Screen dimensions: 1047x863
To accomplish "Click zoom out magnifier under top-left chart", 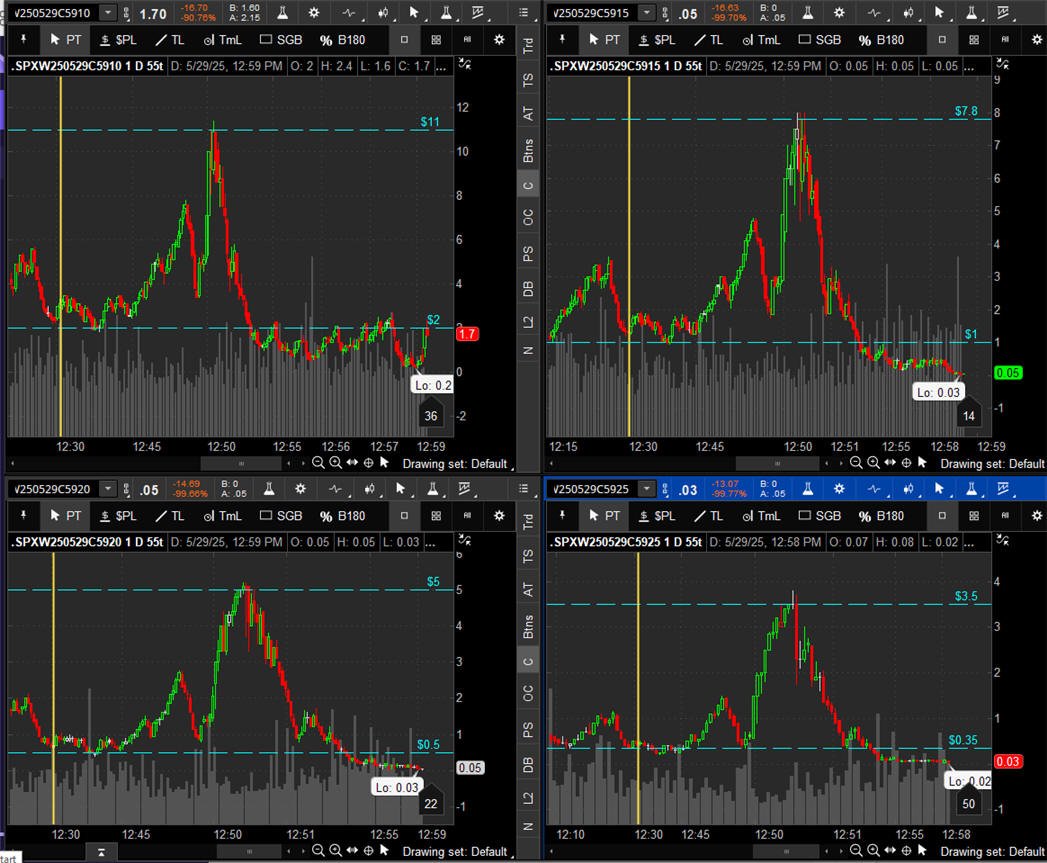I will click(318, 463).
